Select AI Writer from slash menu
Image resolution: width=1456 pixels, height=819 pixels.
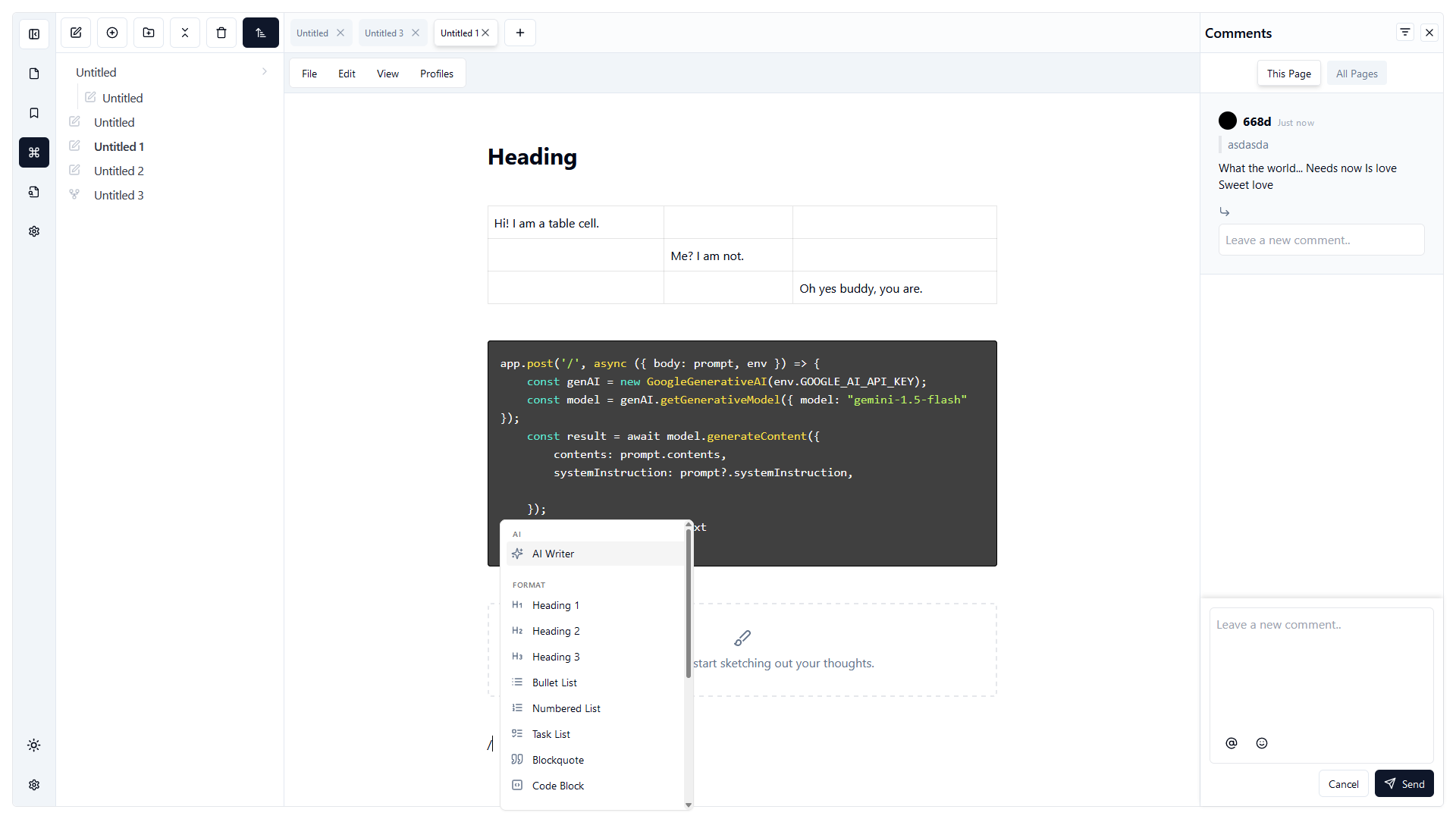coord(553,554)
